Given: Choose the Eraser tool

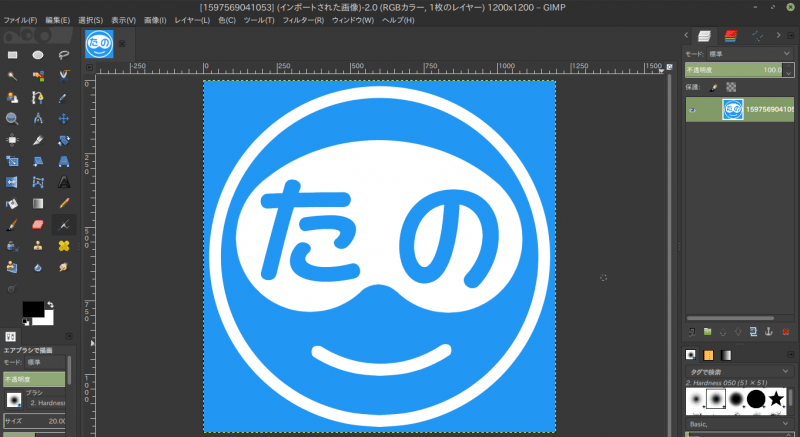Looking at the screenshot, I should [37, 224].
